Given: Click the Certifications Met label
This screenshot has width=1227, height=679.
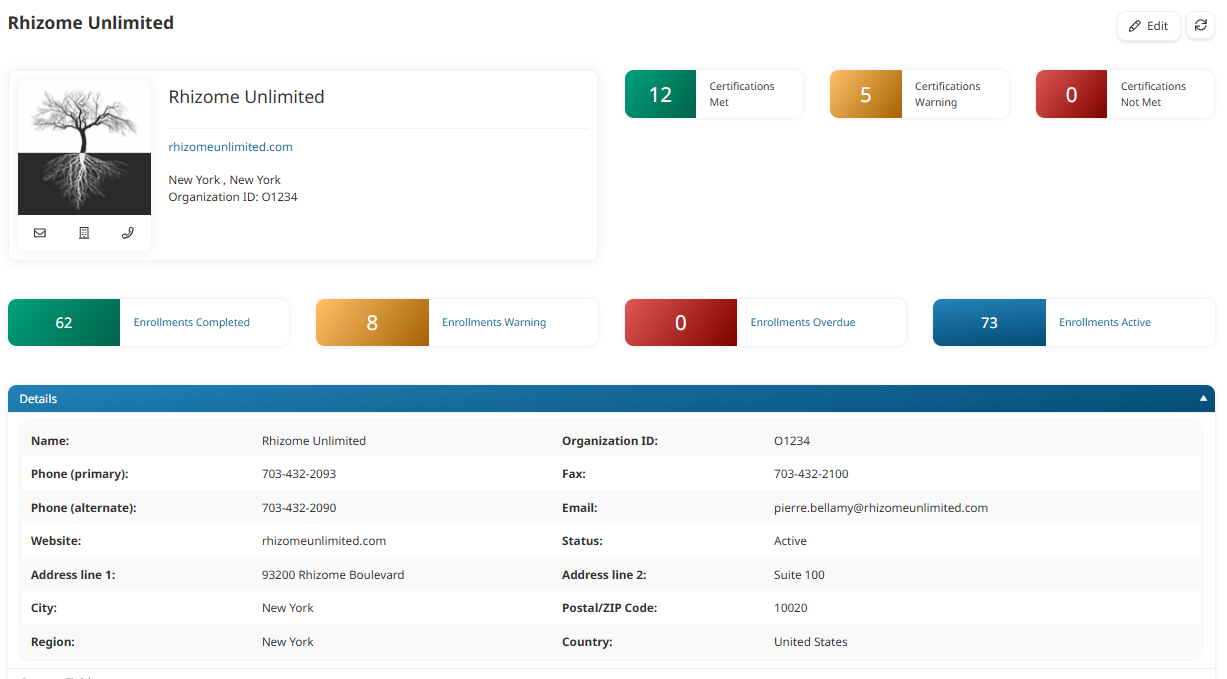Looking at the screenshot, I should [742, 94].
